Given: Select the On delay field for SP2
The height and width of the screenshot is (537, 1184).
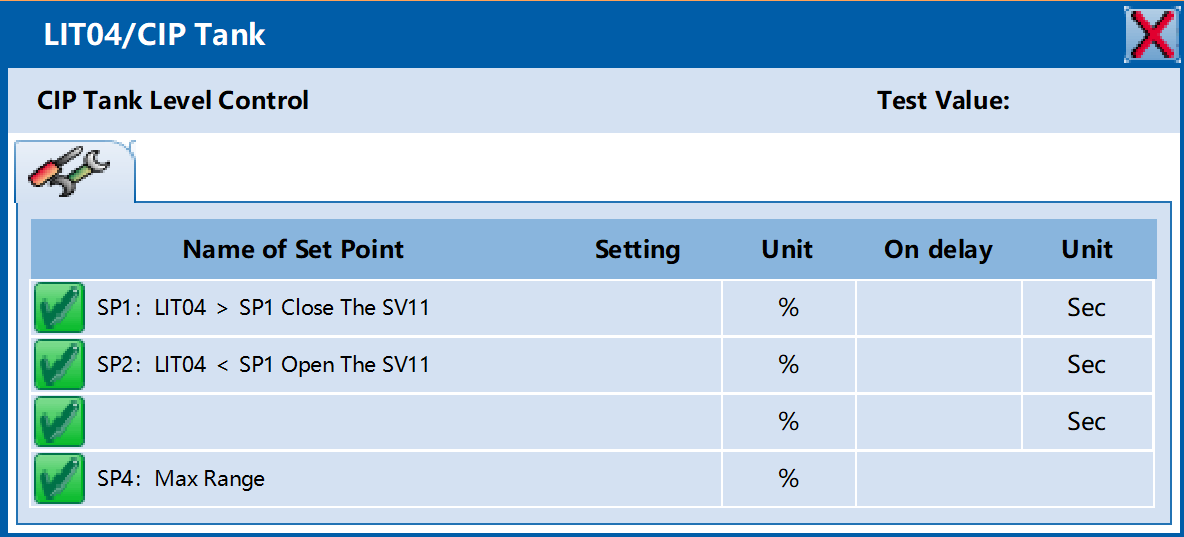Looking at the screenshot, I should pyautogui.click(x=939, y=365).
